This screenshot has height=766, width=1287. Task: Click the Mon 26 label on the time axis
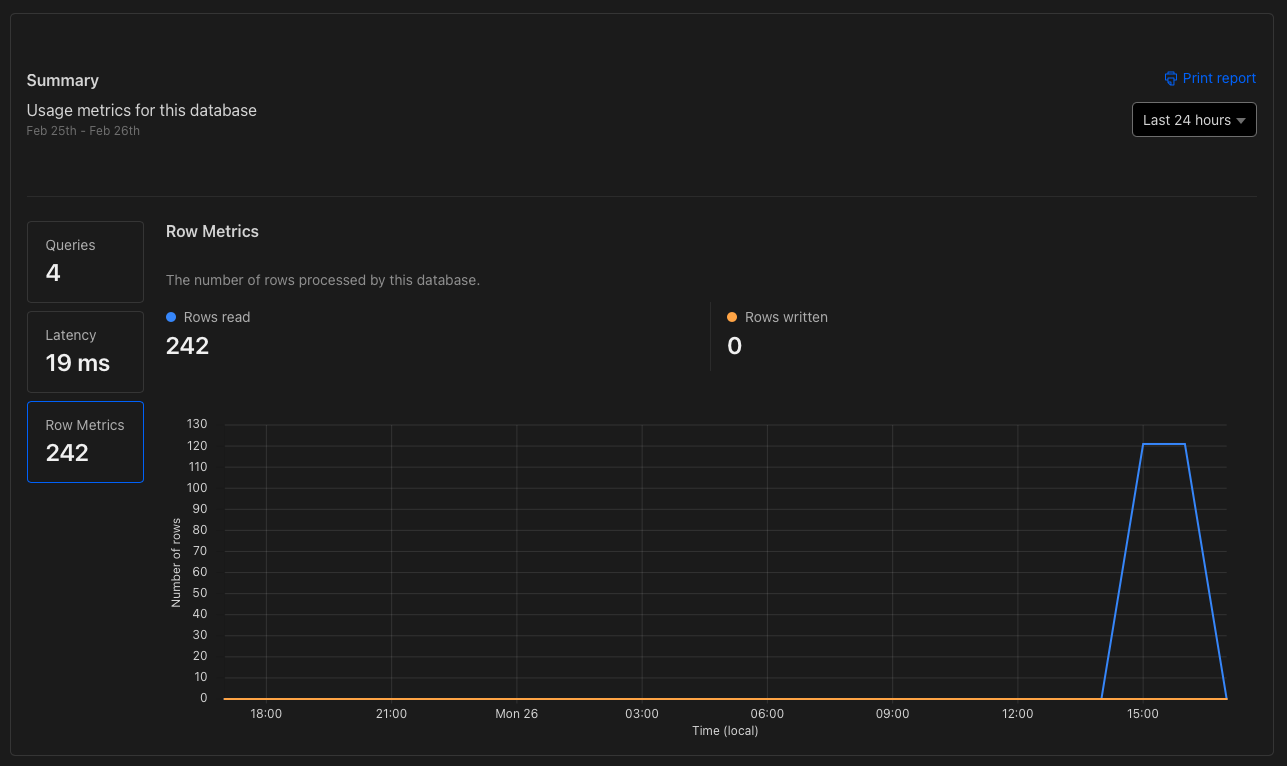[x=516, y=713]
